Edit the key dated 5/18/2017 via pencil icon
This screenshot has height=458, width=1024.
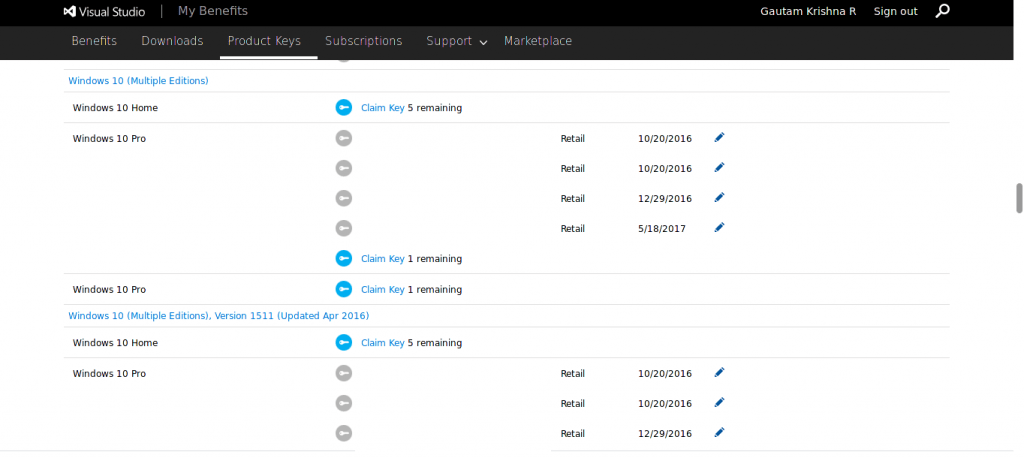pyautogui.click(x=719, y=228)
